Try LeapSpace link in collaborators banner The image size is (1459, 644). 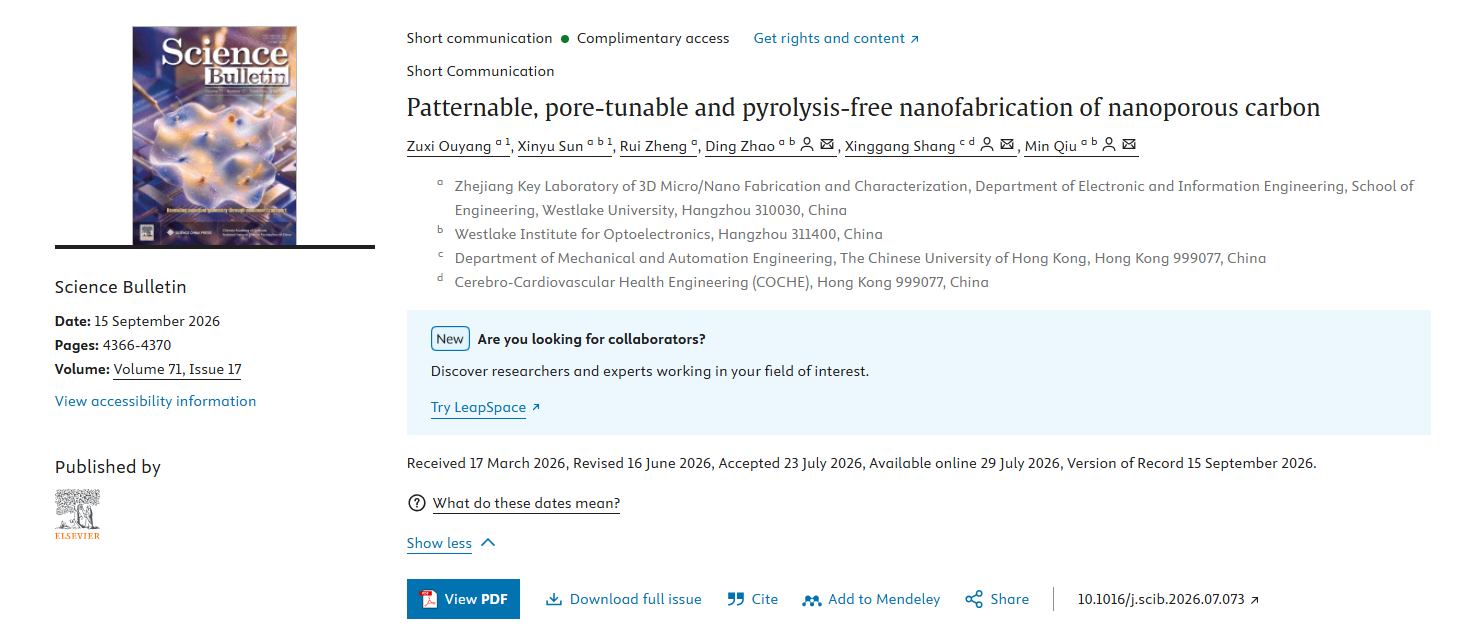(x=485, y=407)
